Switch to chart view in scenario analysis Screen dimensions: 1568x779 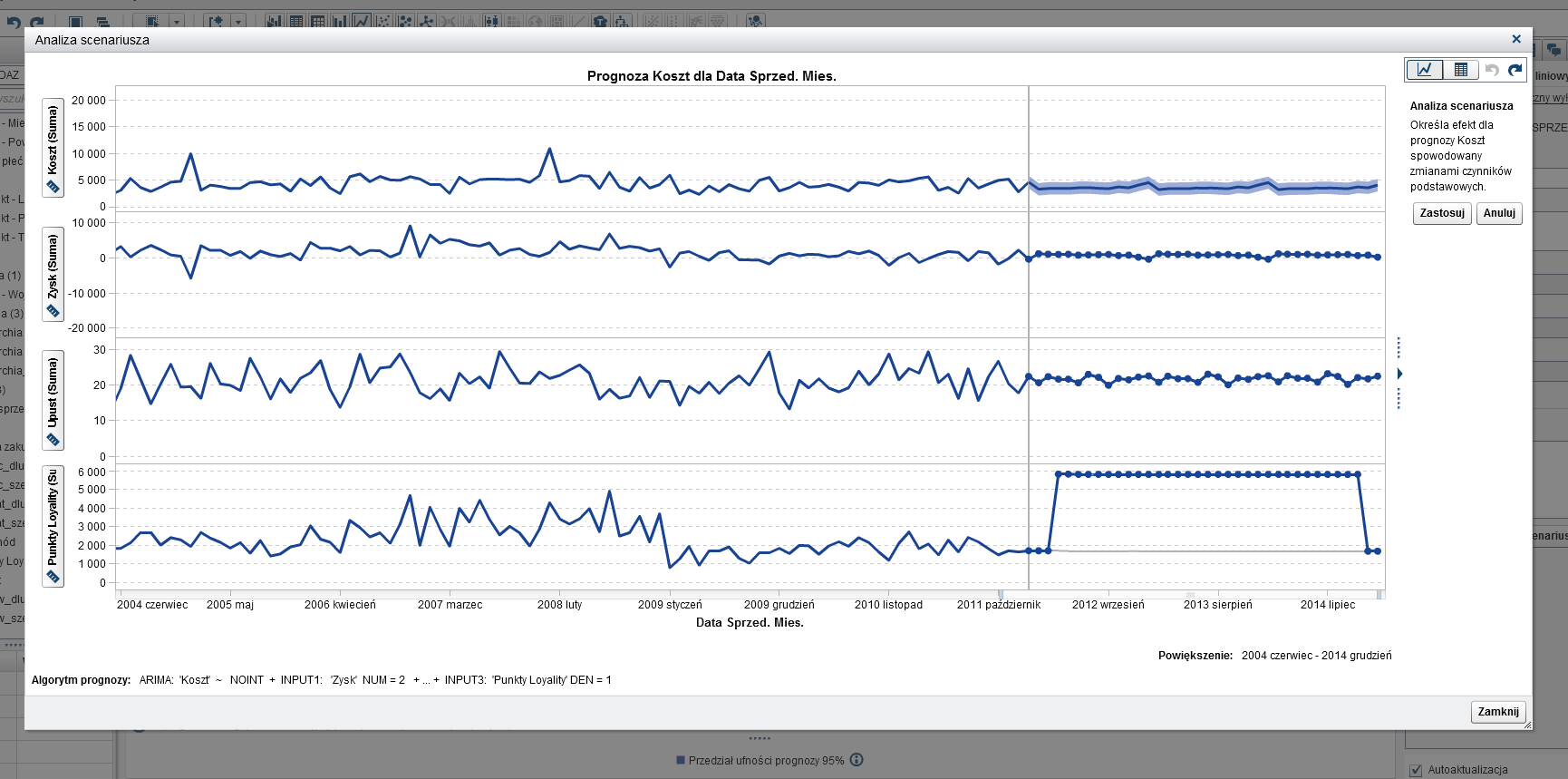pos(1425,70)
